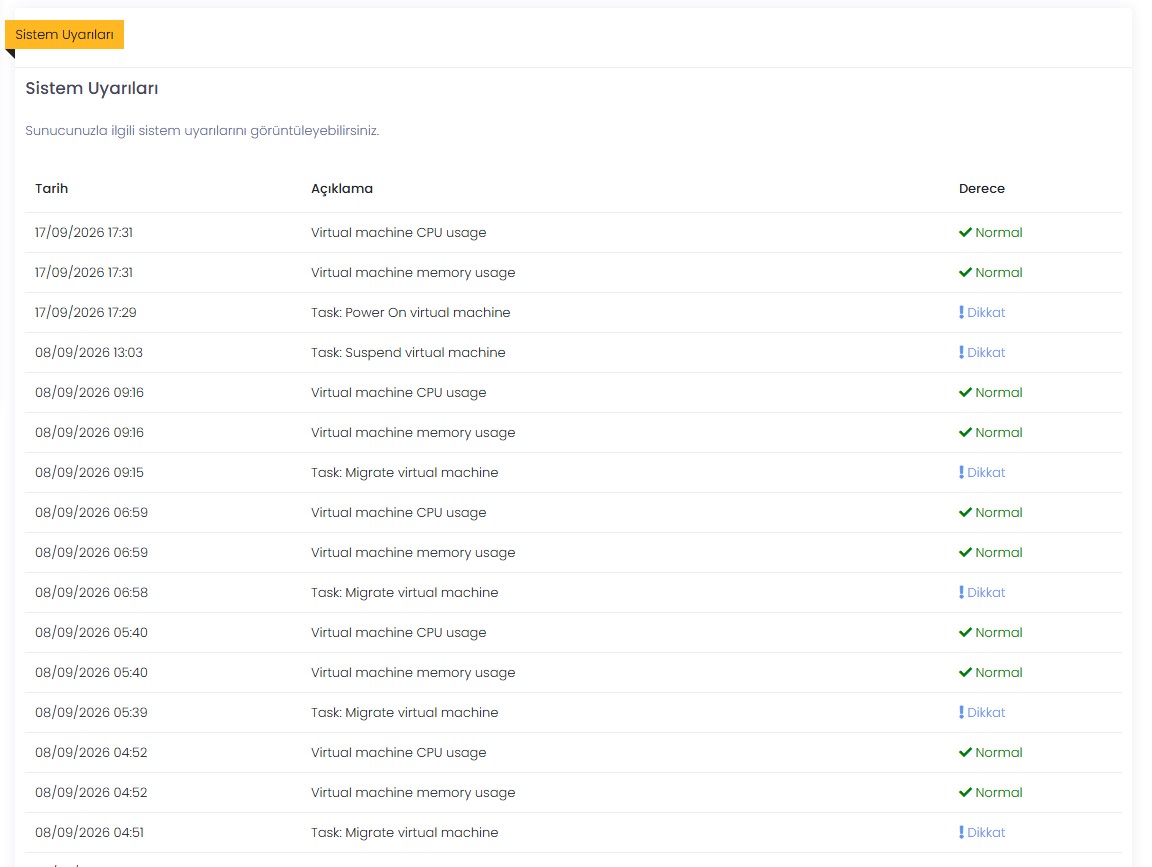Image resolution: width=1152 pixels, height=867 pixels.
Task: Click the exclamation icon in the 06:58 Migrate row
Action: pyautogui.click(x=961, y=592)
